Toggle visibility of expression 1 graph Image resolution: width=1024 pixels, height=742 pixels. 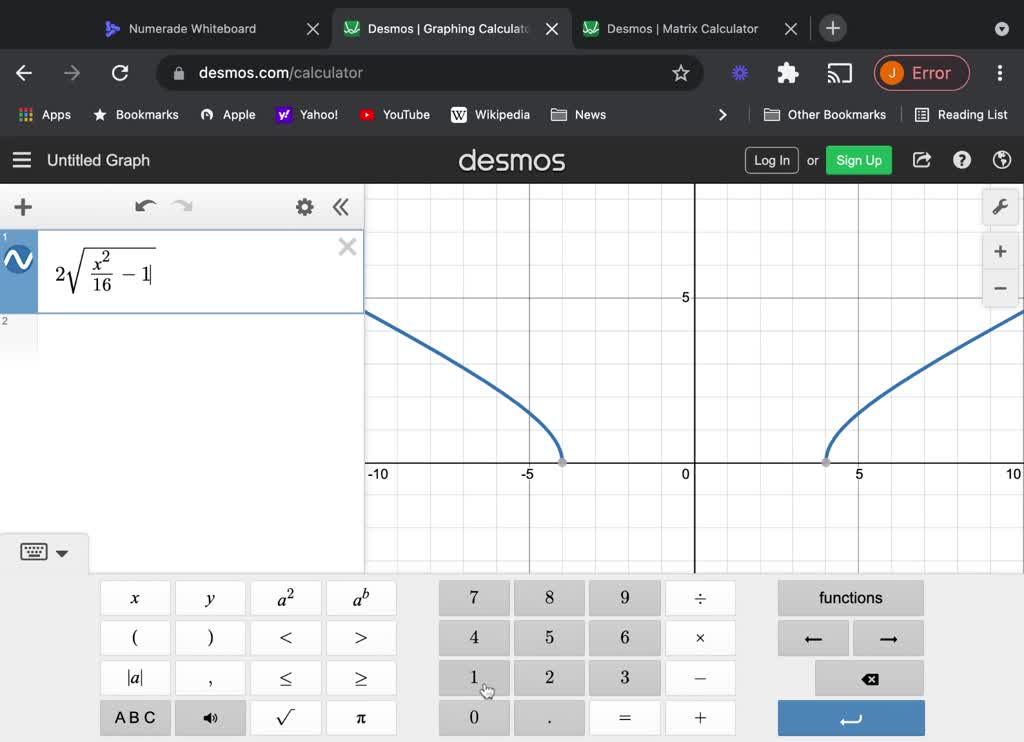18,261
